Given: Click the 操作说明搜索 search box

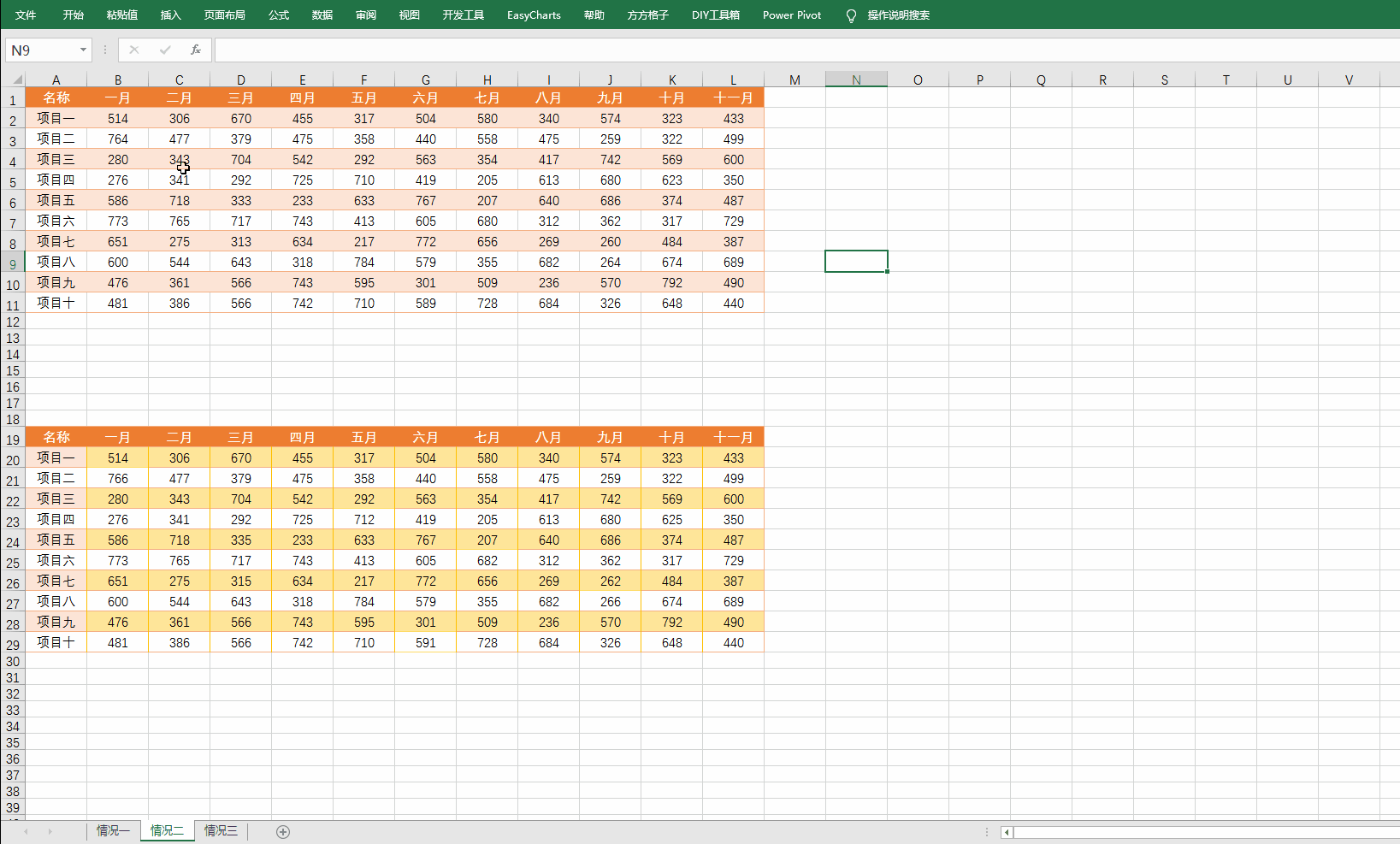Looking at the screenshot, I should (899, 15).
